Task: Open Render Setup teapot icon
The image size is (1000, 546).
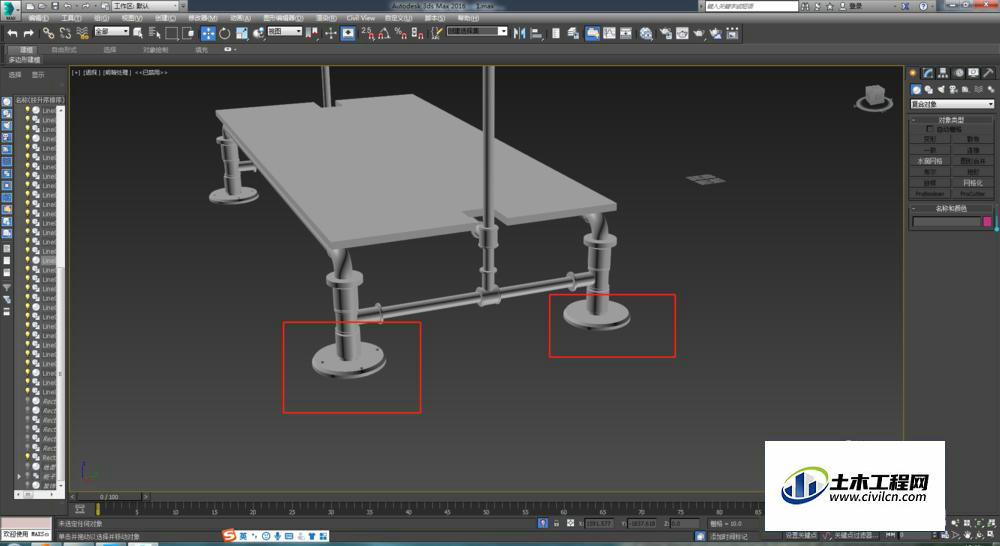Action: pos(665,33)
